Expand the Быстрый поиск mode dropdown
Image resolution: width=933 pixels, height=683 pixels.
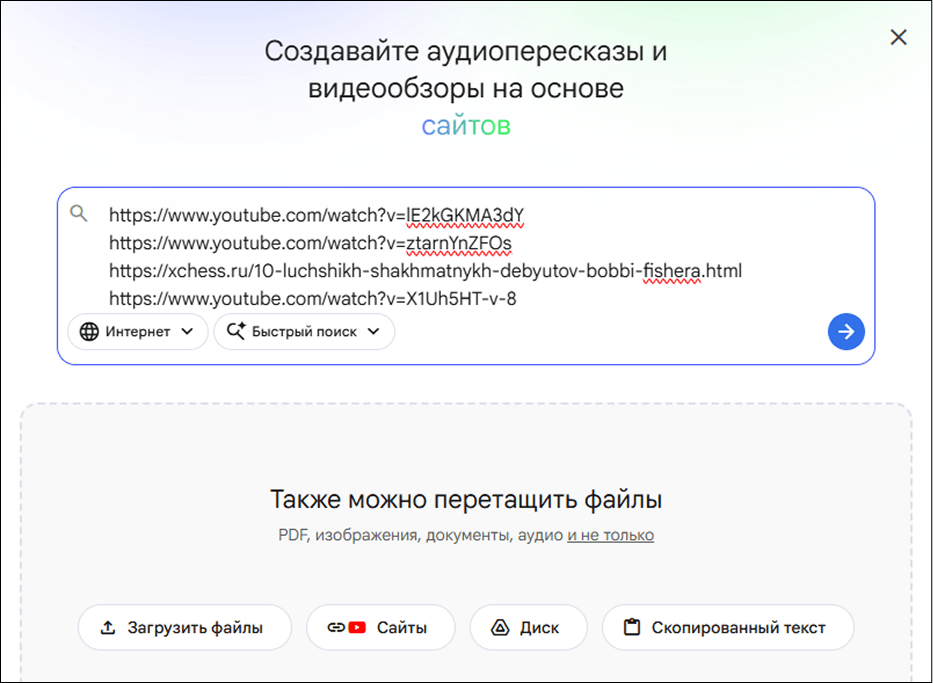pyautogui.click(x=304, y=331)
